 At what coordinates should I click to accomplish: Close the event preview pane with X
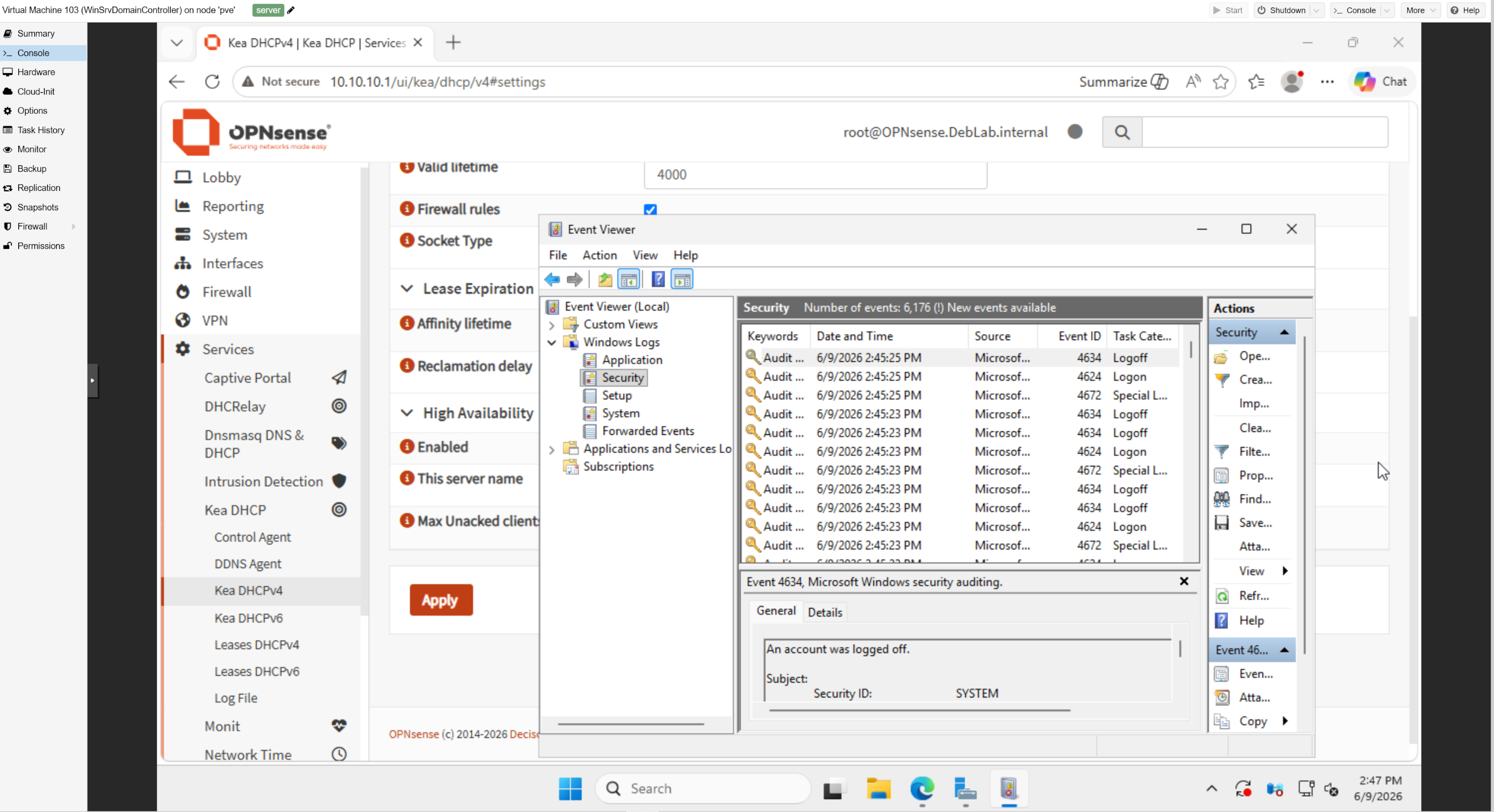click(1184, 581)
